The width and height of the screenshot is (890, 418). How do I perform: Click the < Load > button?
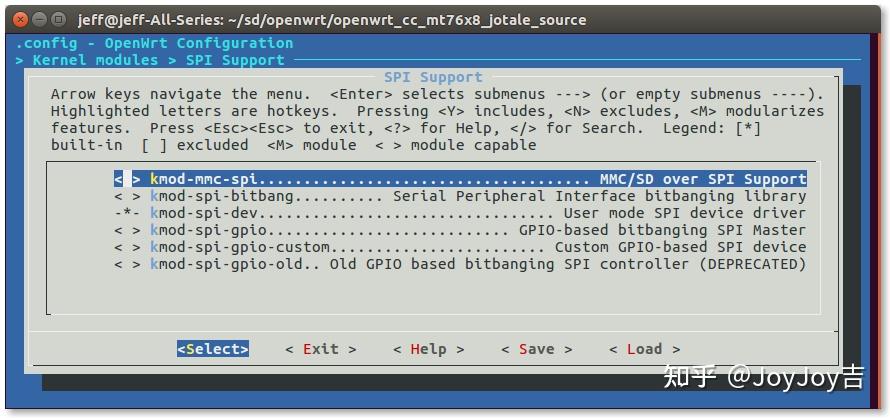645,349
